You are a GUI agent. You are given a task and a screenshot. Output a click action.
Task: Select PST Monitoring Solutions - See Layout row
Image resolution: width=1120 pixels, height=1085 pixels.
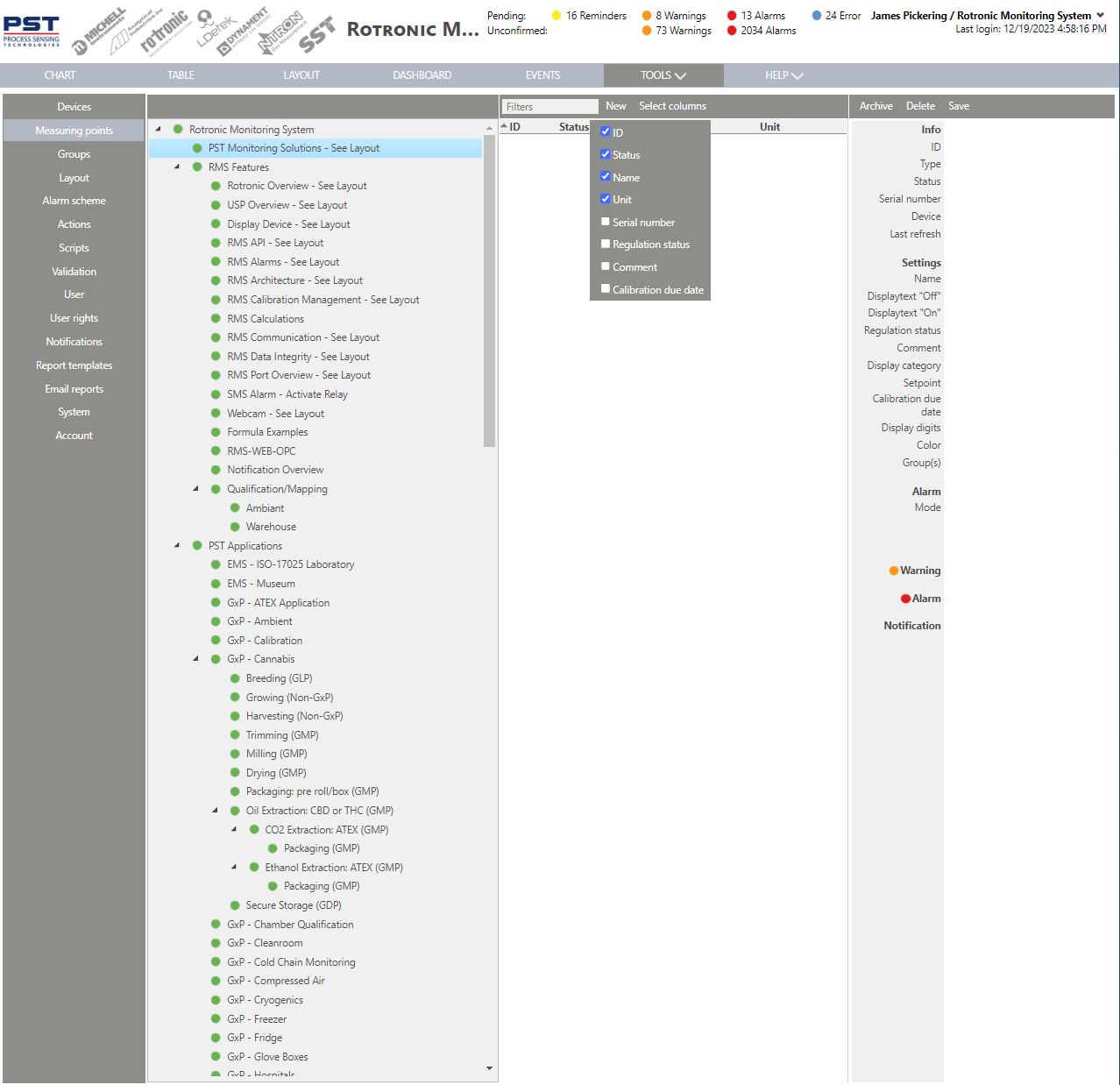(315, 148)
